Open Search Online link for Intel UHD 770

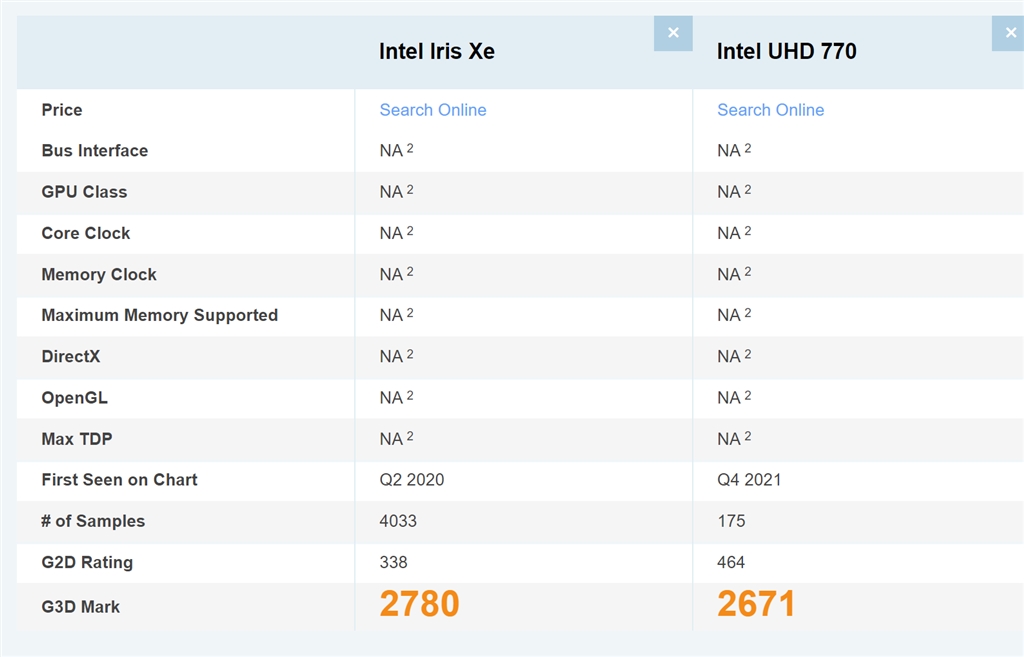coord(770,110)
